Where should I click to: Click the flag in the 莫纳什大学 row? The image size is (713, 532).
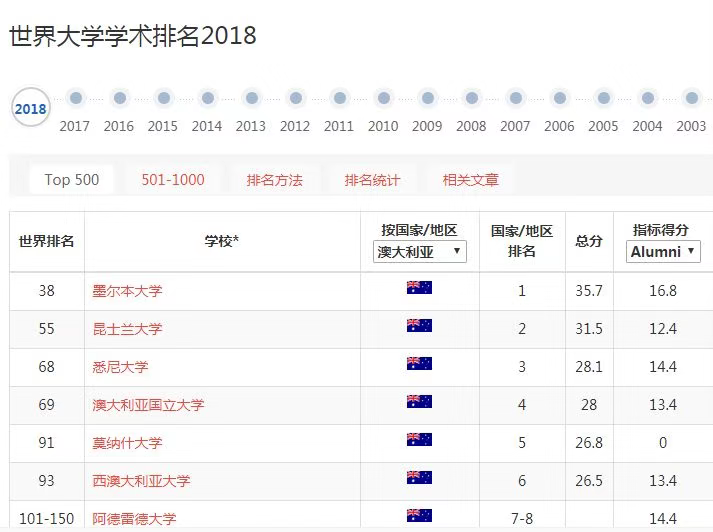point(419,440)
